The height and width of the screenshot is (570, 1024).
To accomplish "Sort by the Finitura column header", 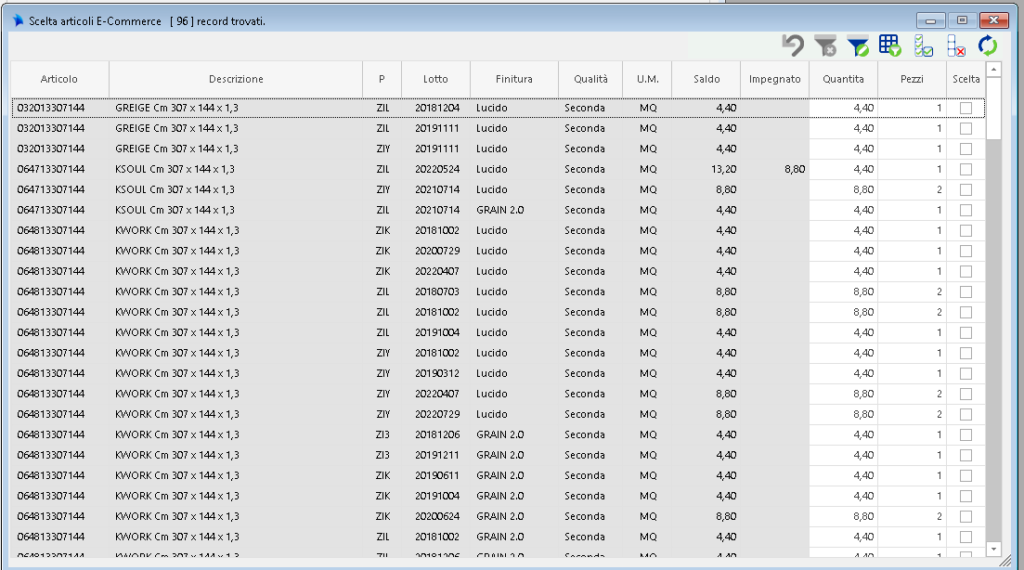I will click(514, 79).
